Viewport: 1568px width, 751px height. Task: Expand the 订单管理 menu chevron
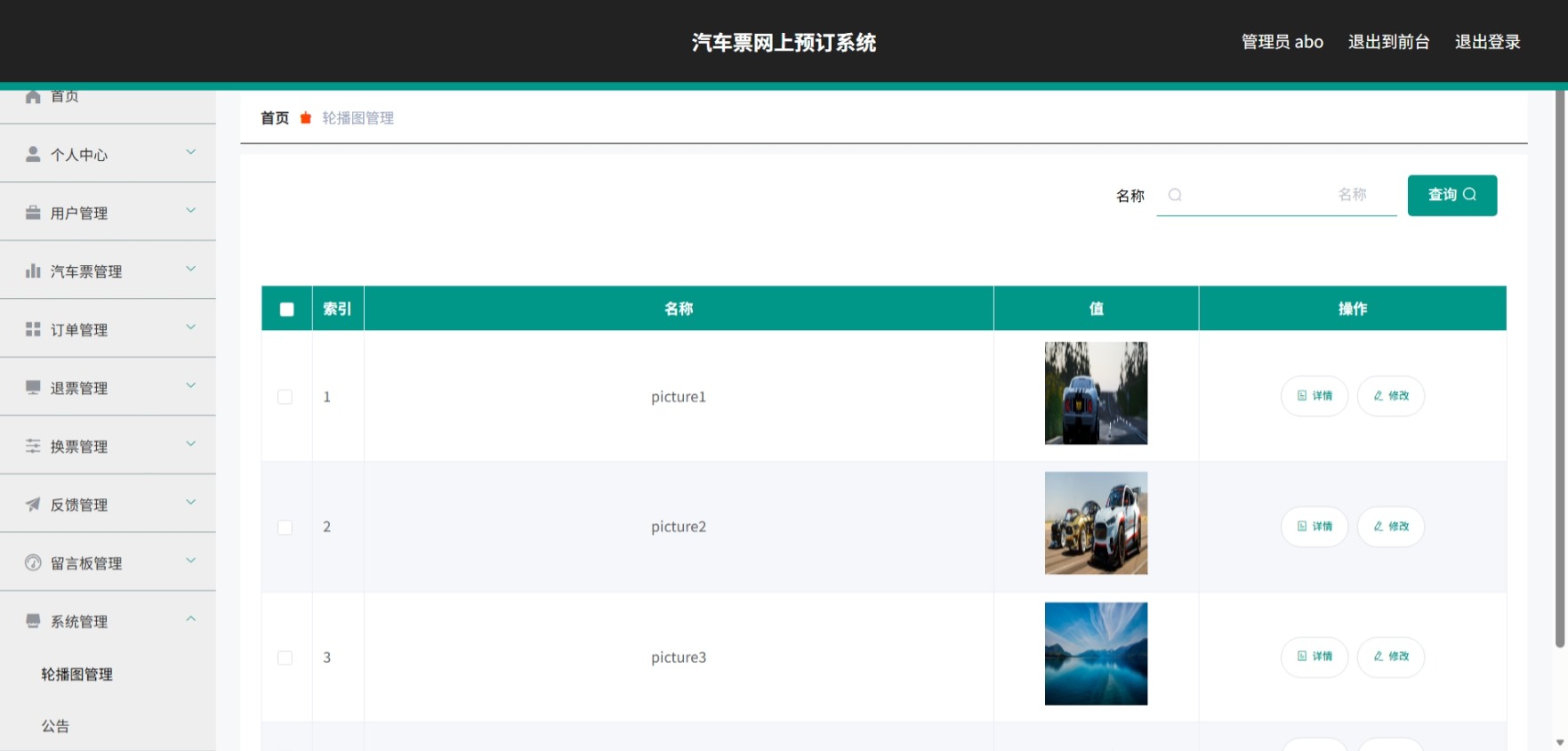click(x=190, y=327)
